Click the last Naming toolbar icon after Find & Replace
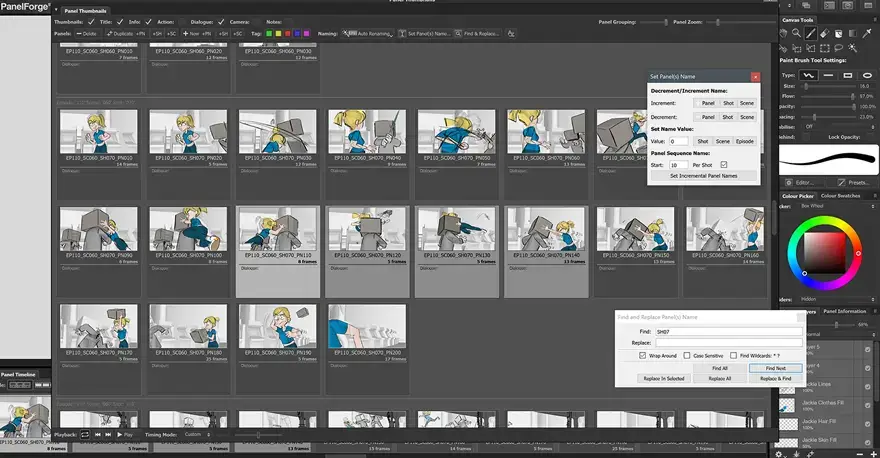This screenshot has height=458, width=880. point(511,34)
